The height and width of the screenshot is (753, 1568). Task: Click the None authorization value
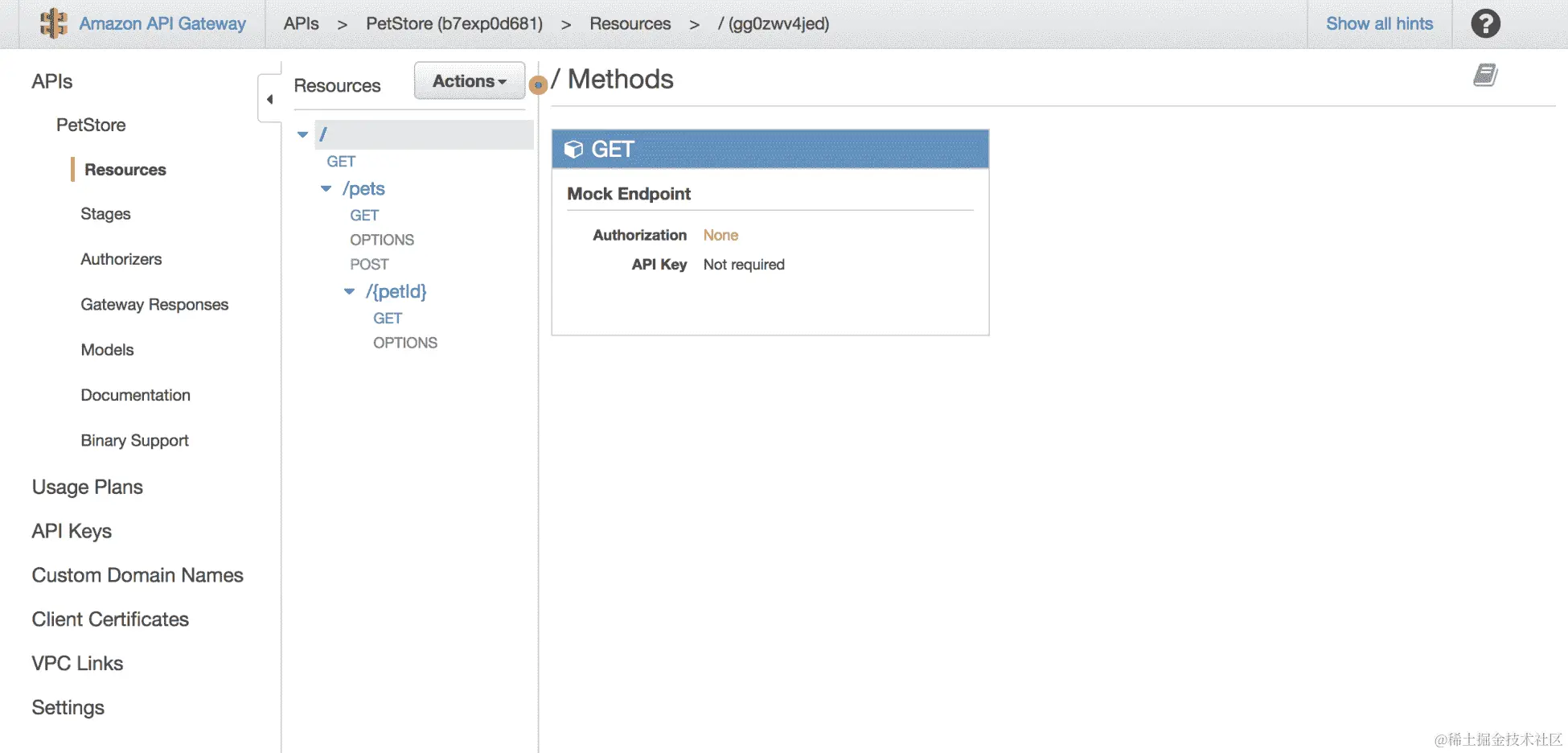(x=720, y=235)
